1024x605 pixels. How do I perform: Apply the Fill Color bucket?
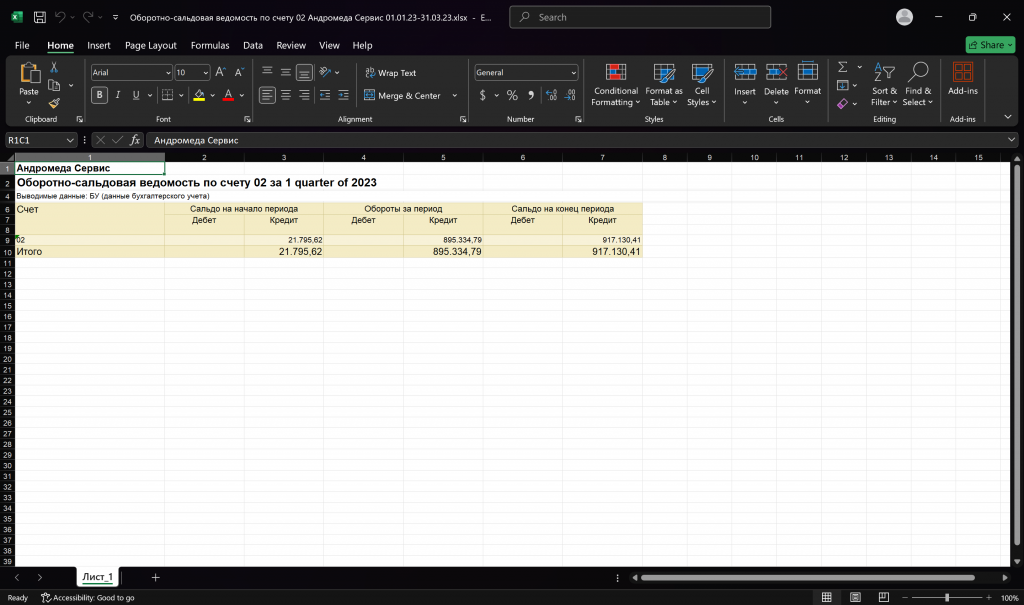[199, 95]
